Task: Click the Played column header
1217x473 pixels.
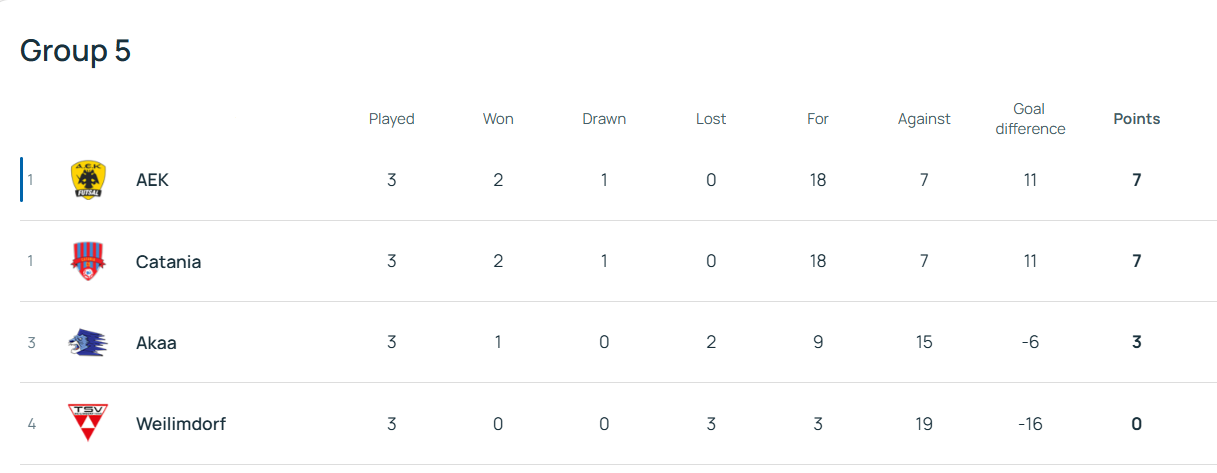Action: pyautogui.click(x=391, y=119)
